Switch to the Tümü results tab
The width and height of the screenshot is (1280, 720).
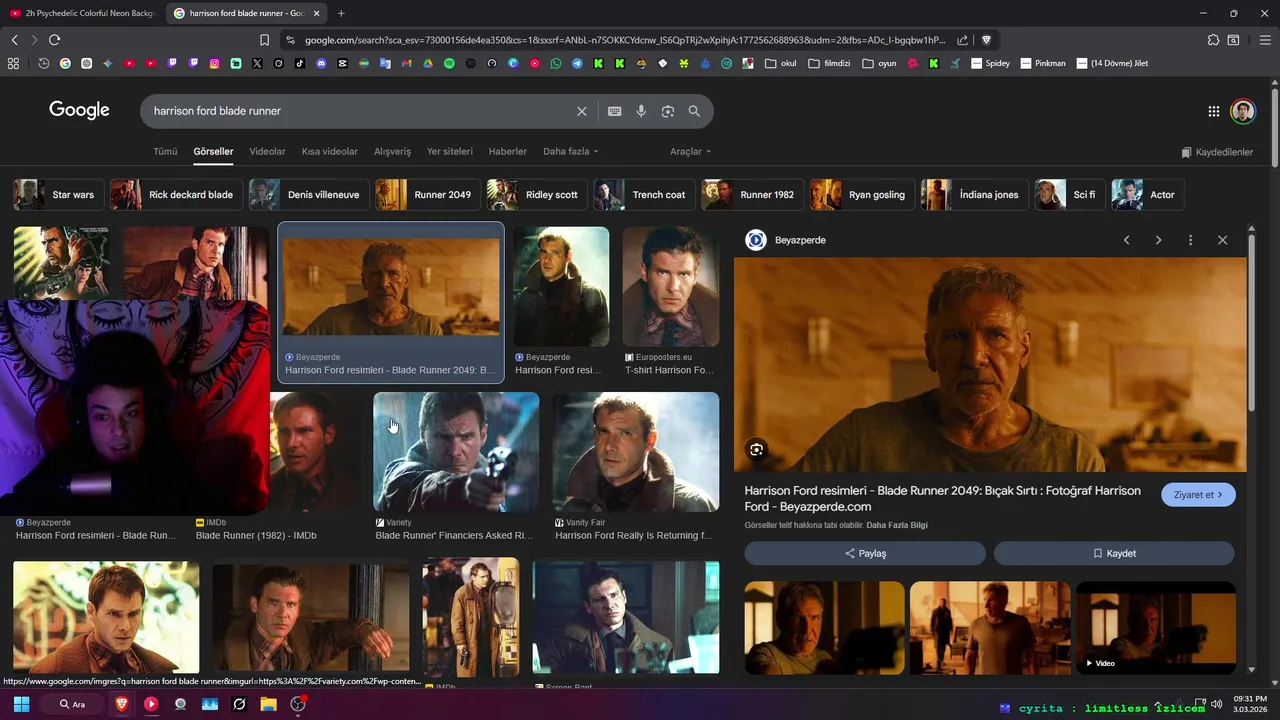click(165, 151)
